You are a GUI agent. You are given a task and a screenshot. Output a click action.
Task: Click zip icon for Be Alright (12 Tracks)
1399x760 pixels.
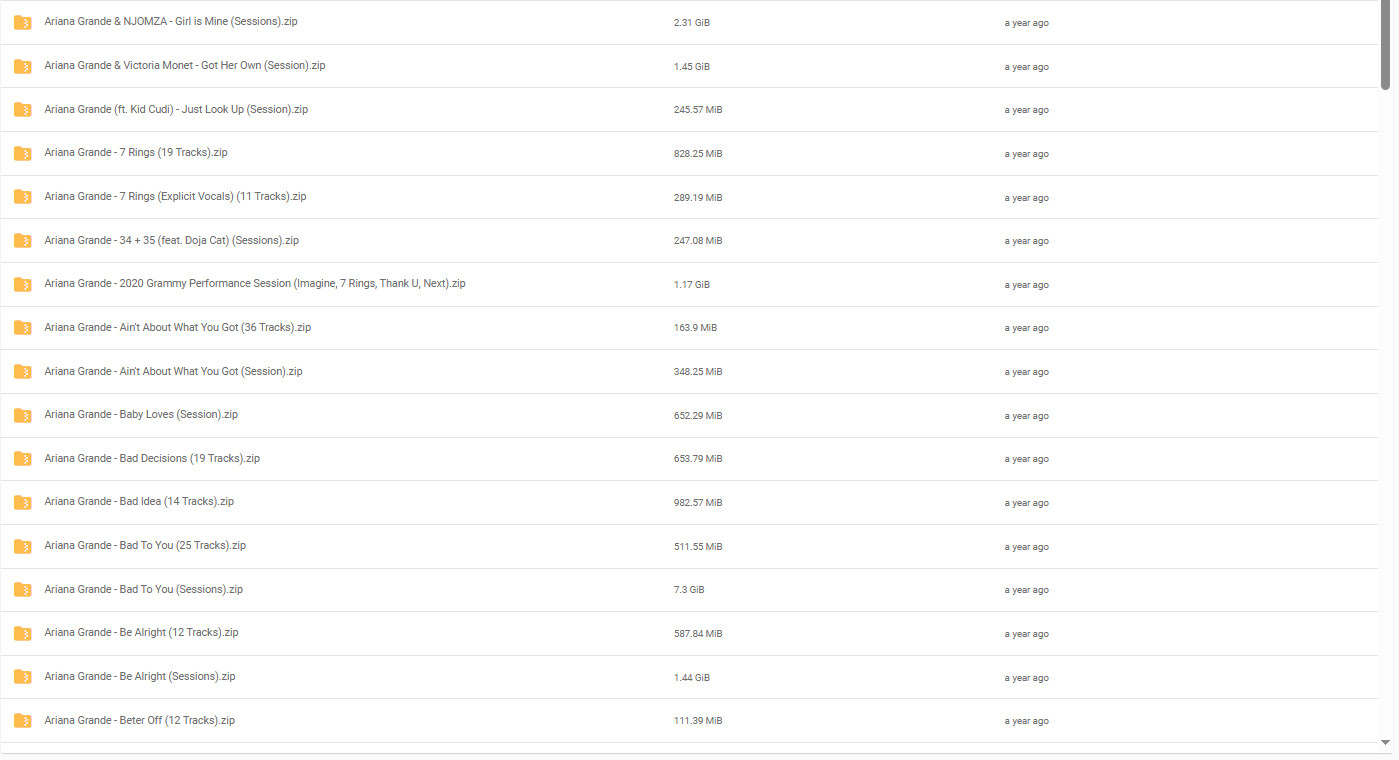click(22, 633)
